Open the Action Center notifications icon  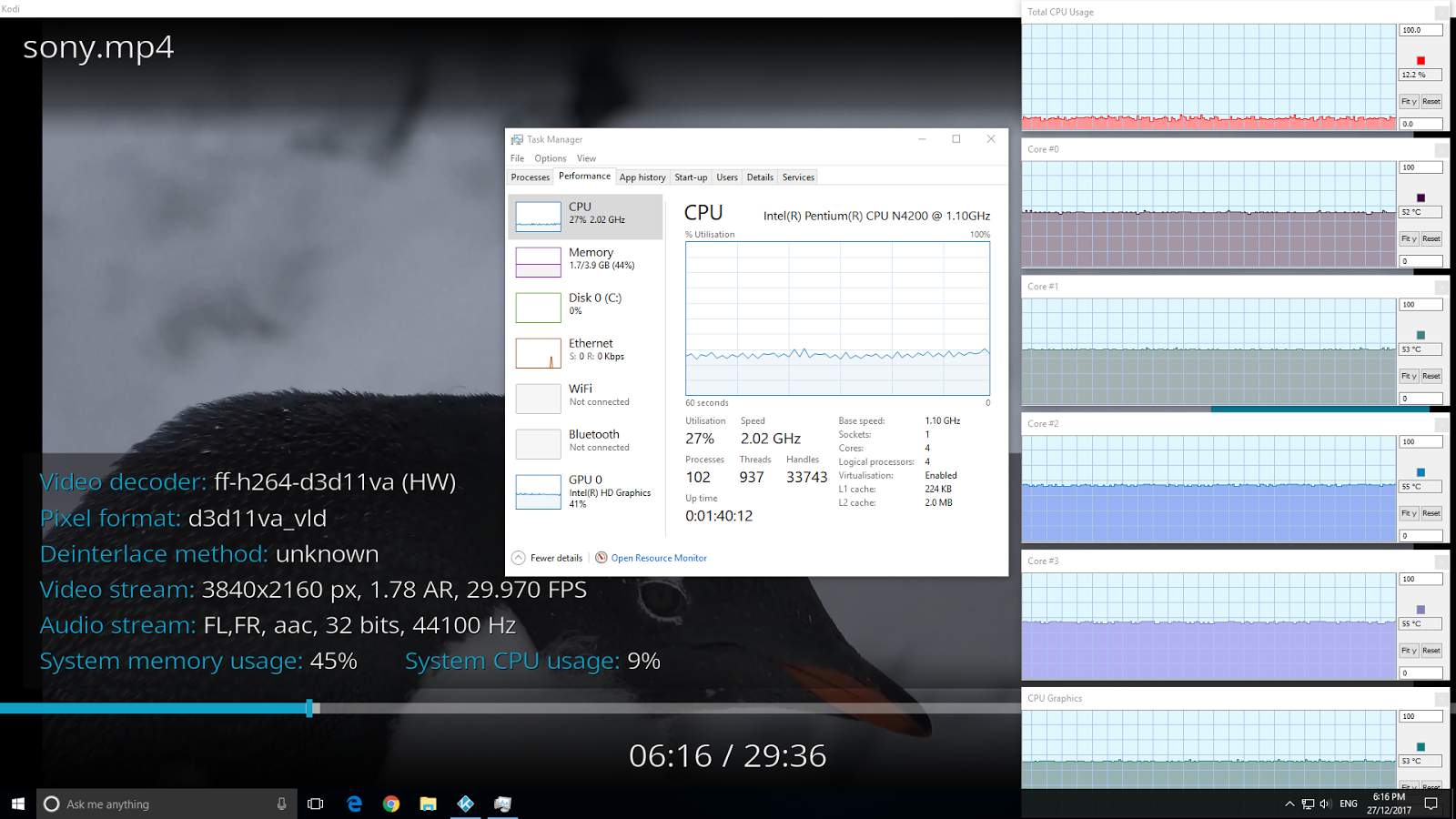click(x=1431, y=804)
